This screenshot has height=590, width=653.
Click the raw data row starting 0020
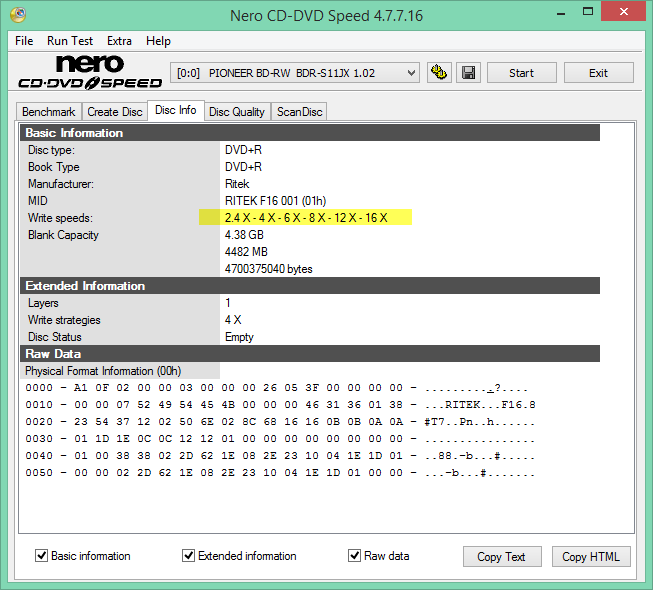pyautogui.click(x=280, y=422)
